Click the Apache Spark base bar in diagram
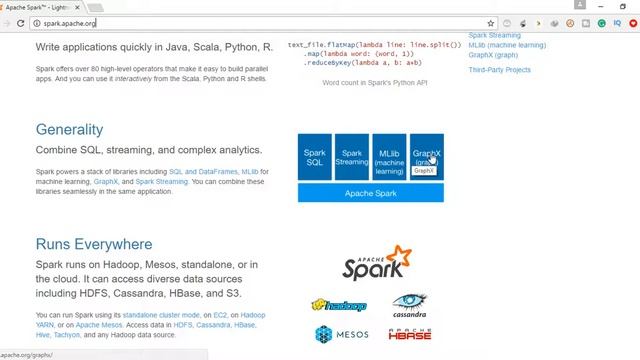640x360 pixels. click(x=371, y=193)
